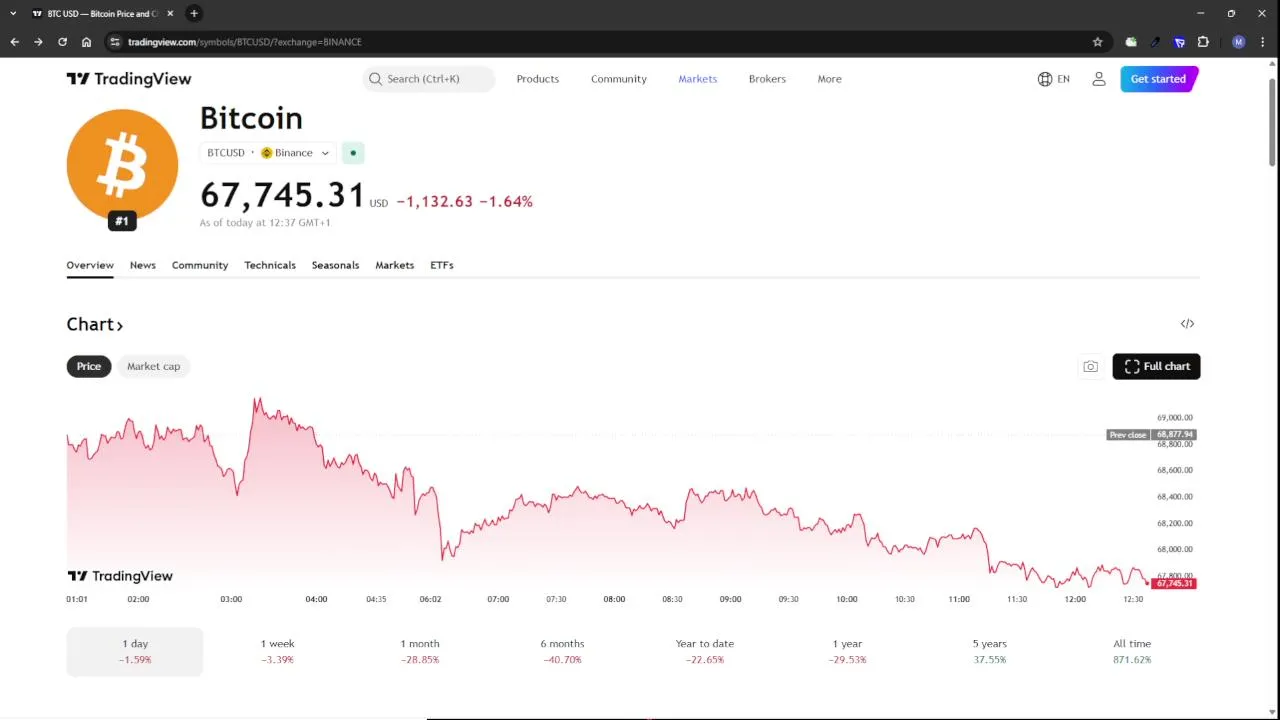Open the embed code icon beside Chart

[1187, 324]
